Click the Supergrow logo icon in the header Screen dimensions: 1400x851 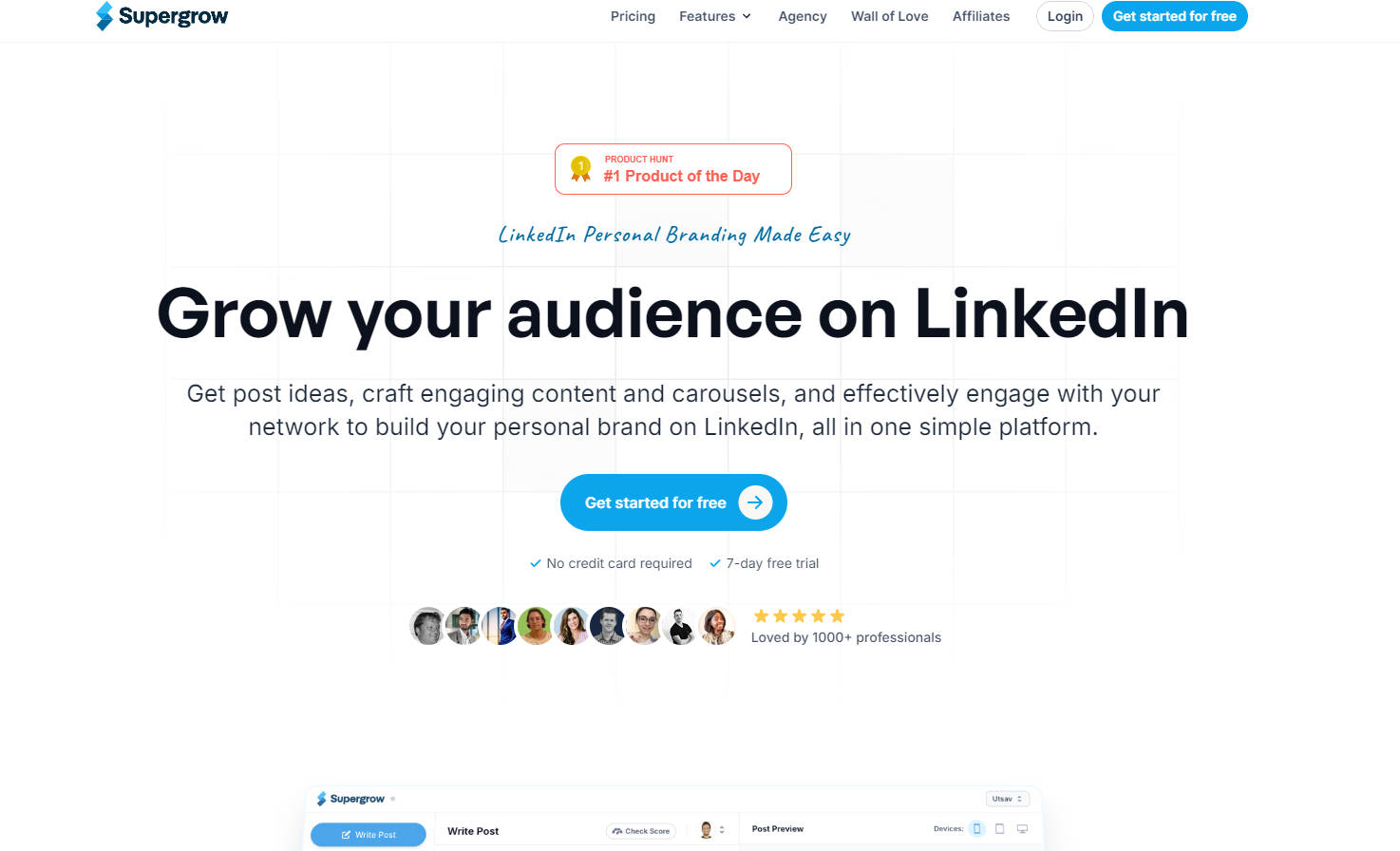pyautogui.click(x=104, y=16)
